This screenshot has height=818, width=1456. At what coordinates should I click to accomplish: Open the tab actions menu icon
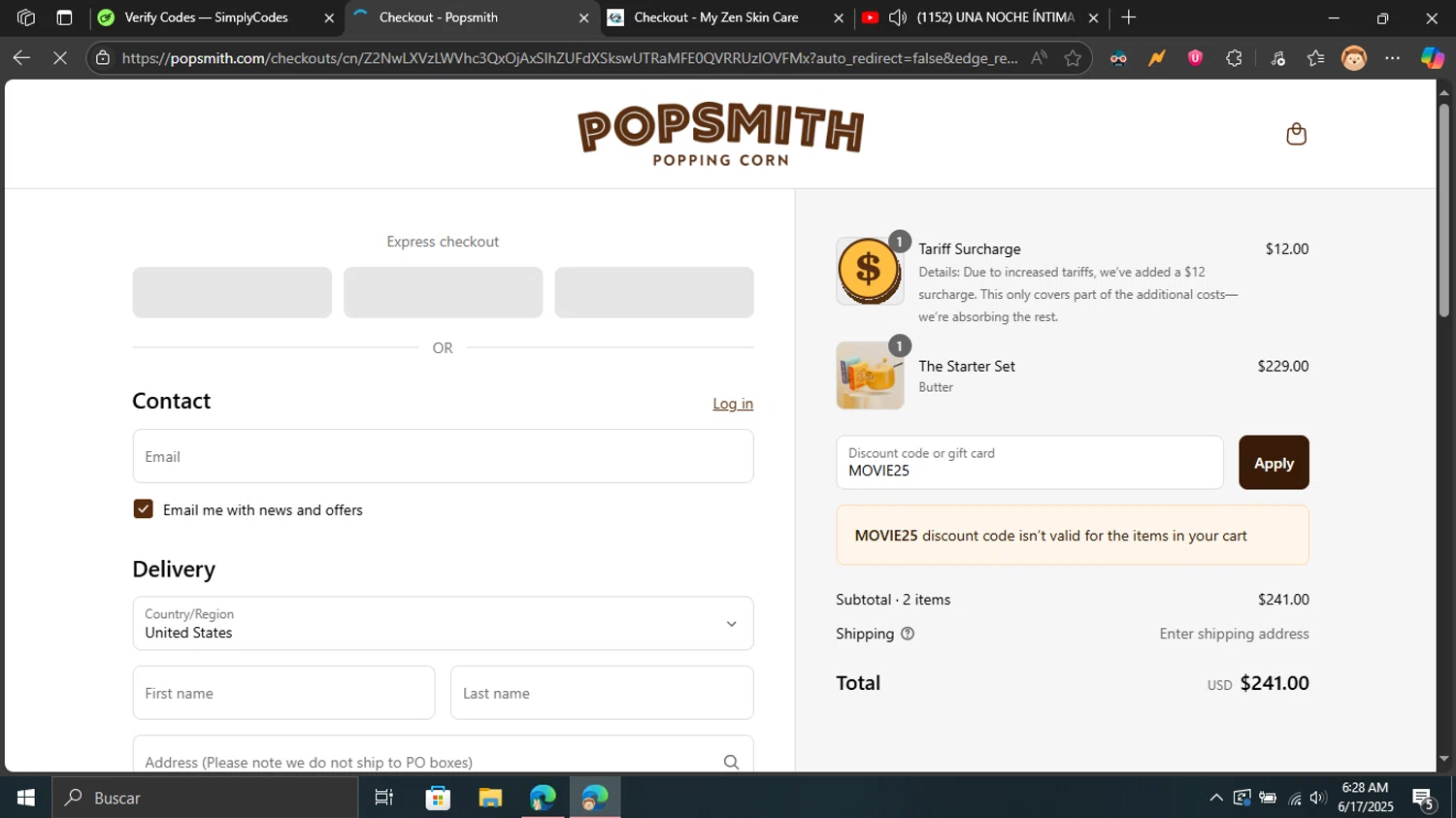point(64,17)
